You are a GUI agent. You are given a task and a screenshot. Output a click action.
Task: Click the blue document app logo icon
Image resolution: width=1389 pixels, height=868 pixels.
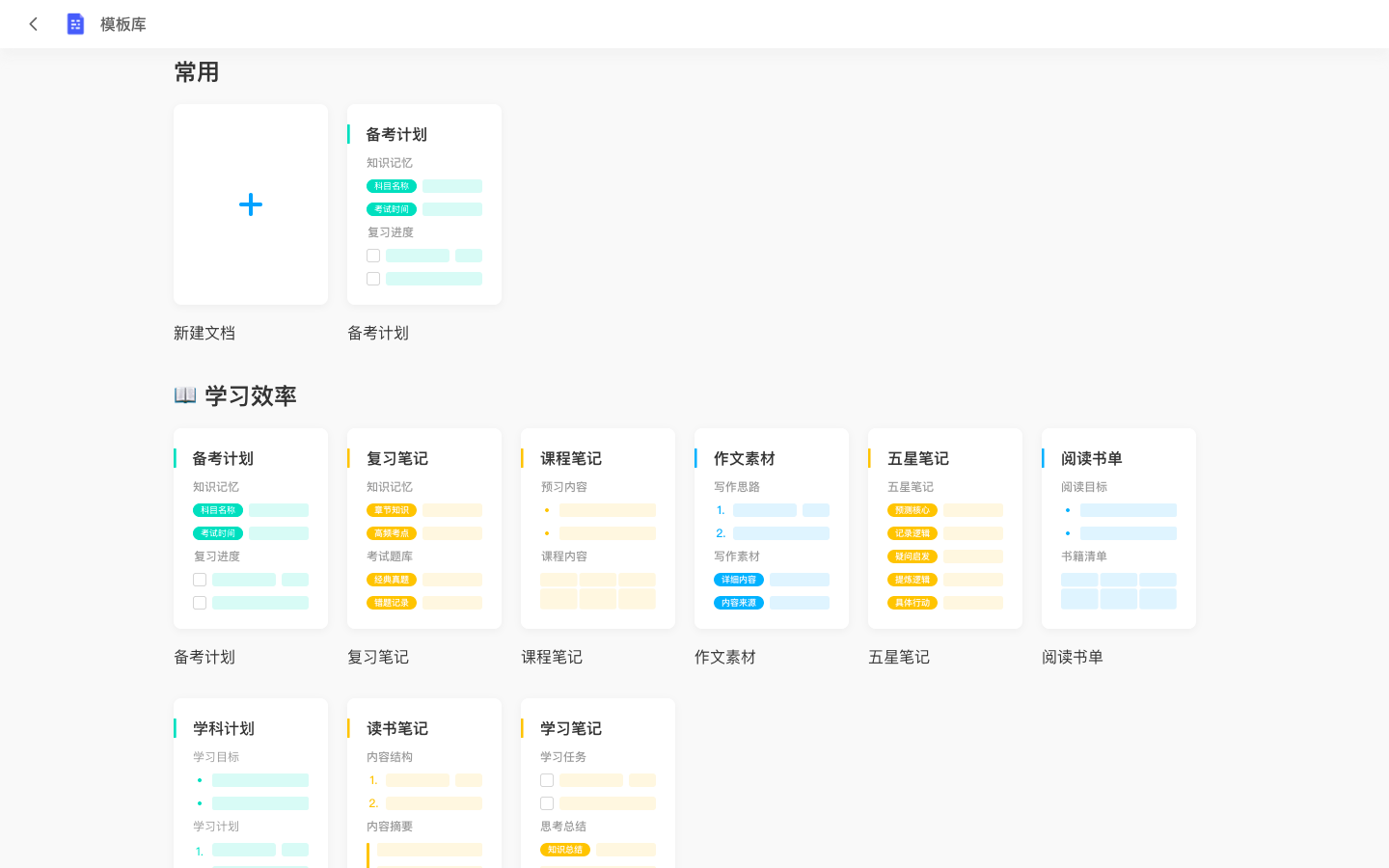point(75,24)
